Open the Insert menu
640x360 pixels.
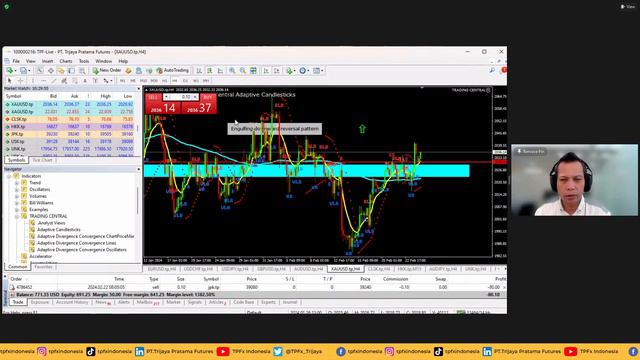pyautogui.click(x=47, y=61)
